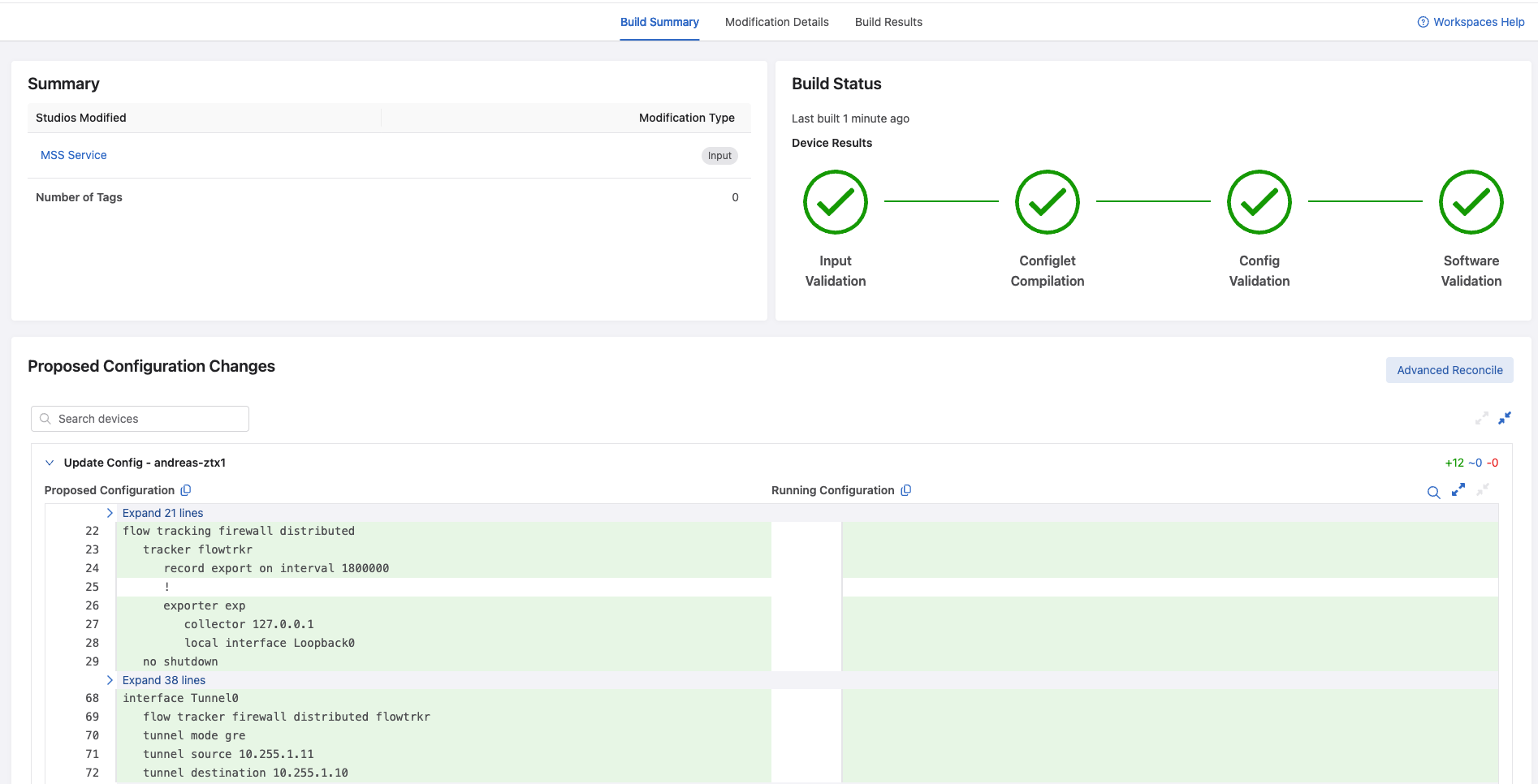Open the MSS Service studio link
Viewport: 1538px width, 784px height.
(x=74, y=155)
